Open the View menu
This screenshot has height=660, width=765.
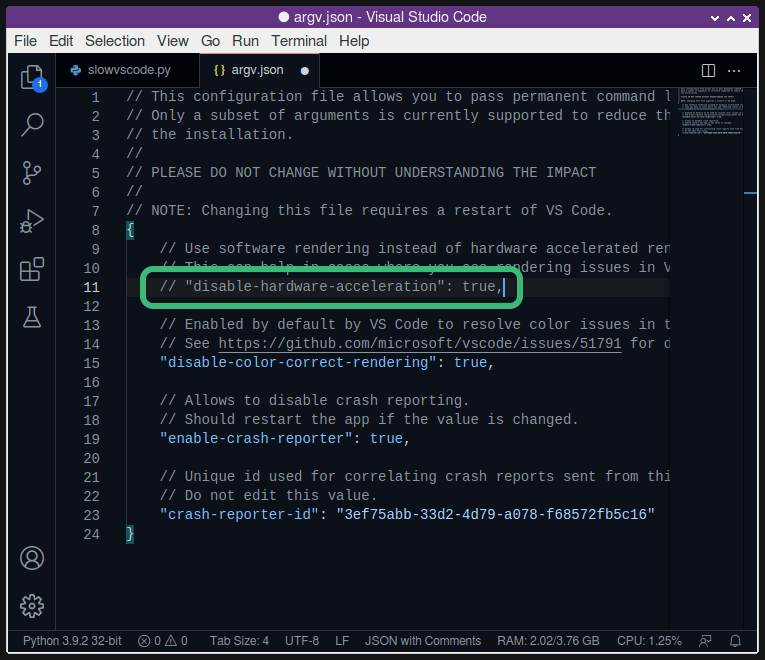(x=173, y=41)
